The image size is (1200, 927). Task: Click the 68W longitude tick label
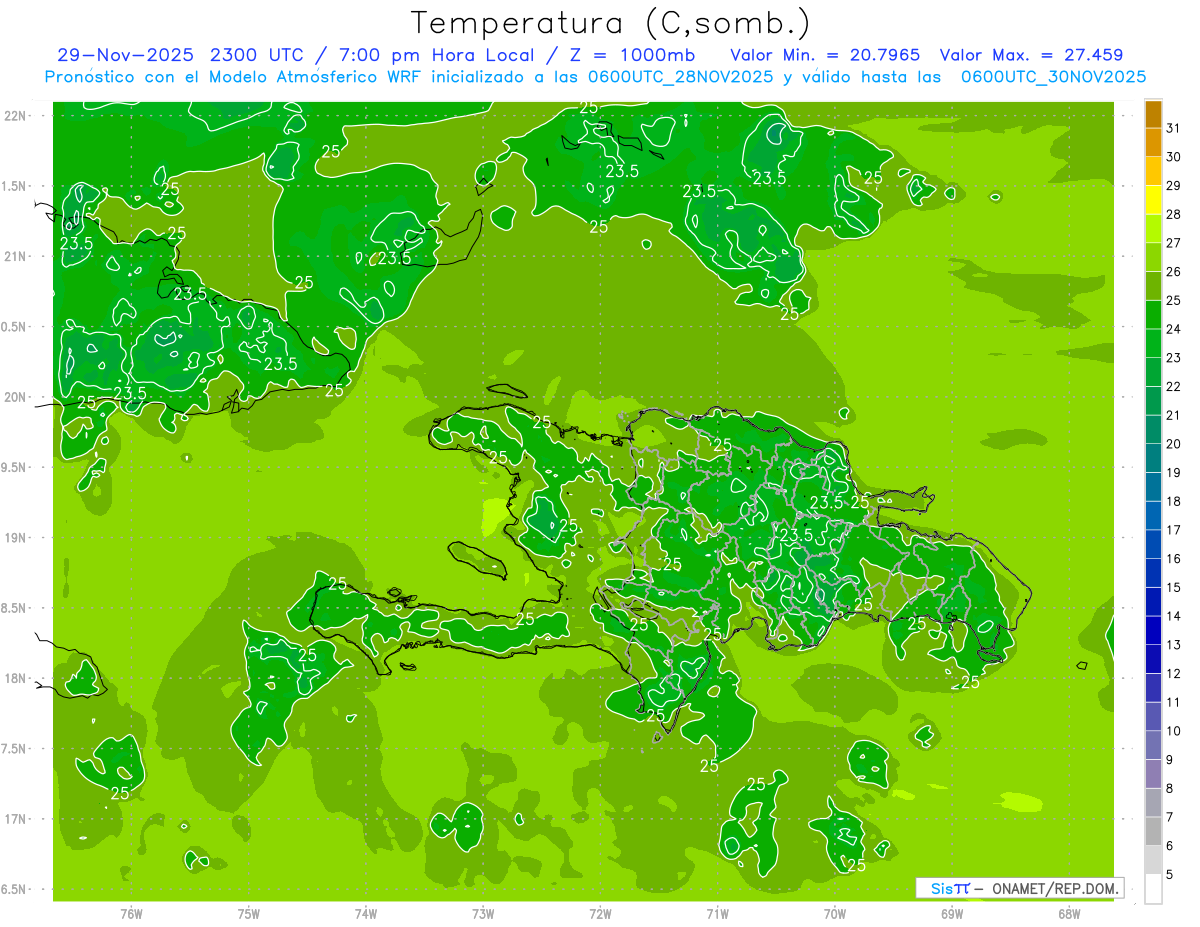pyautogui.click(x=1069, y=913)
